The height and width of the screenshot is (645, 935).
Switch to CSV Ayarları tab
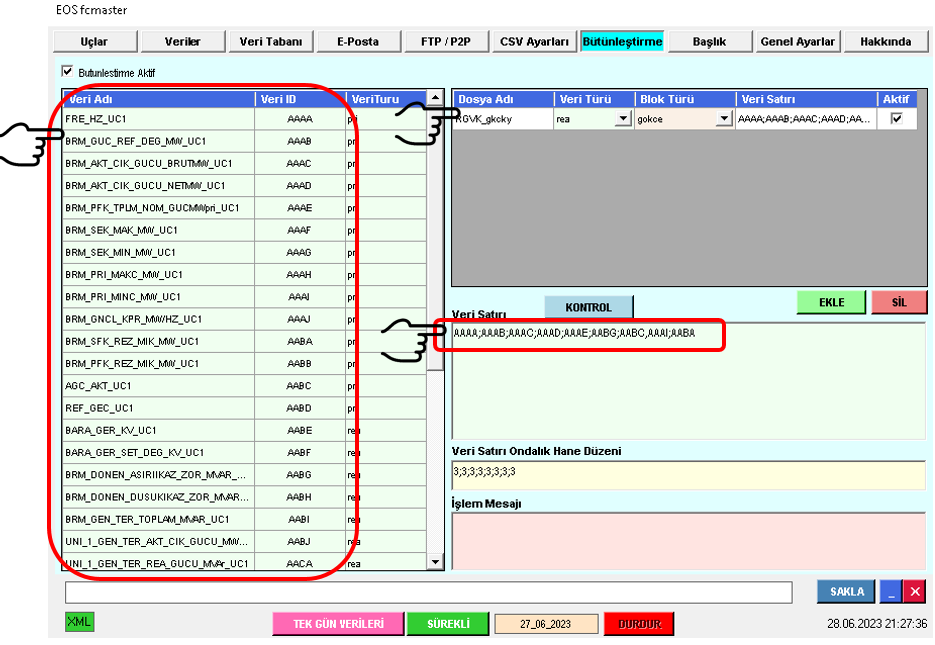534,42
